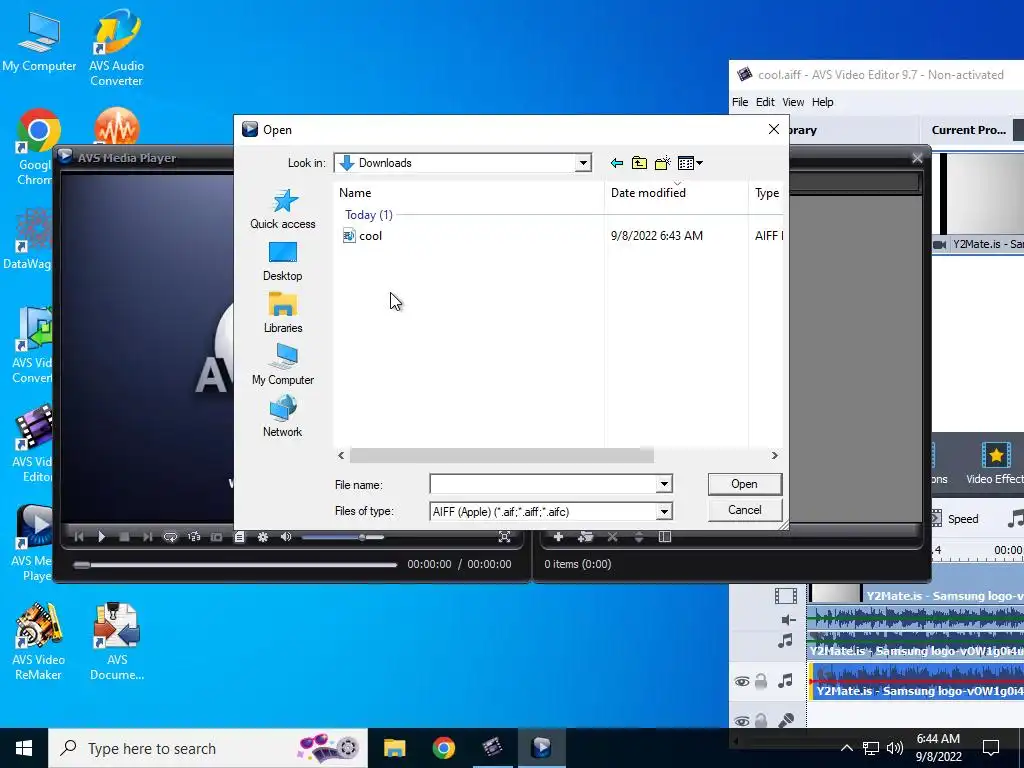This screenshot has height=768, width=1024.
Task: Toggle lock on the microphone voice track
Action: [x=761, y=721]
